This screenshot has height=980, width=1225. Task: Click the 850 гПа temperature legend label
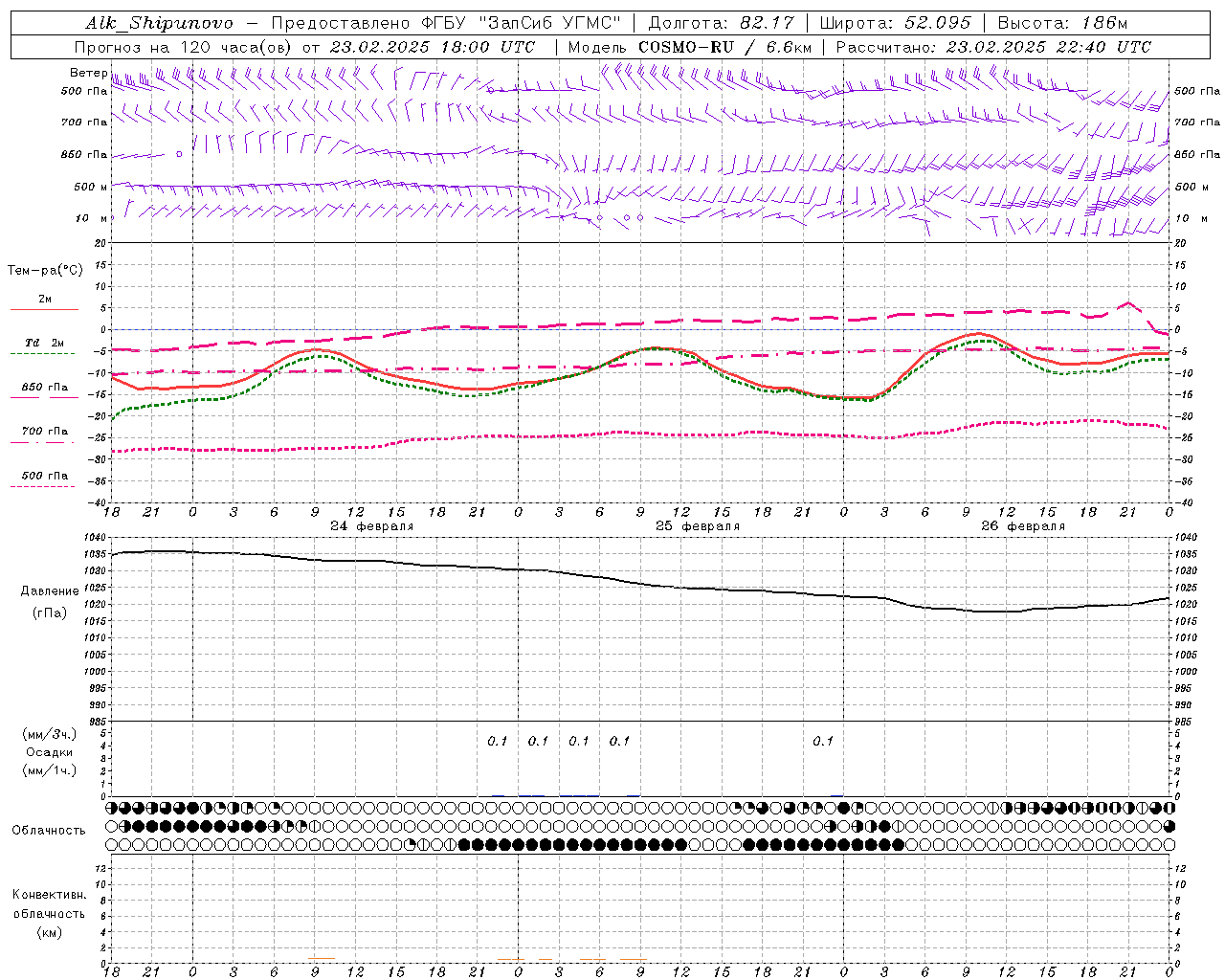pos(45,388)
